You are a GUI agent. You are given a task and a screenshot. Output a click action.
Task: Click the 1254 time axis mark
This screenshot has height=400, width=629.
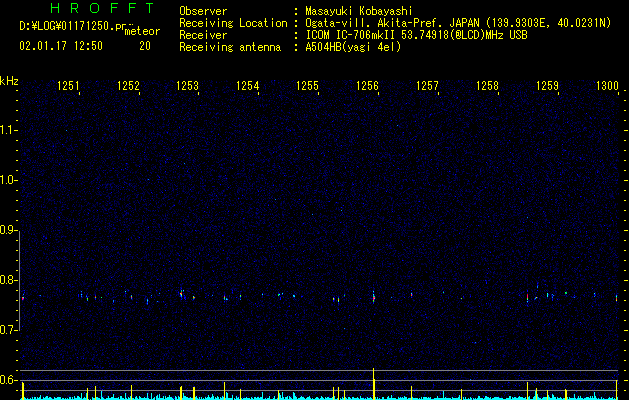pyautogui.click(x=248, y=86)
